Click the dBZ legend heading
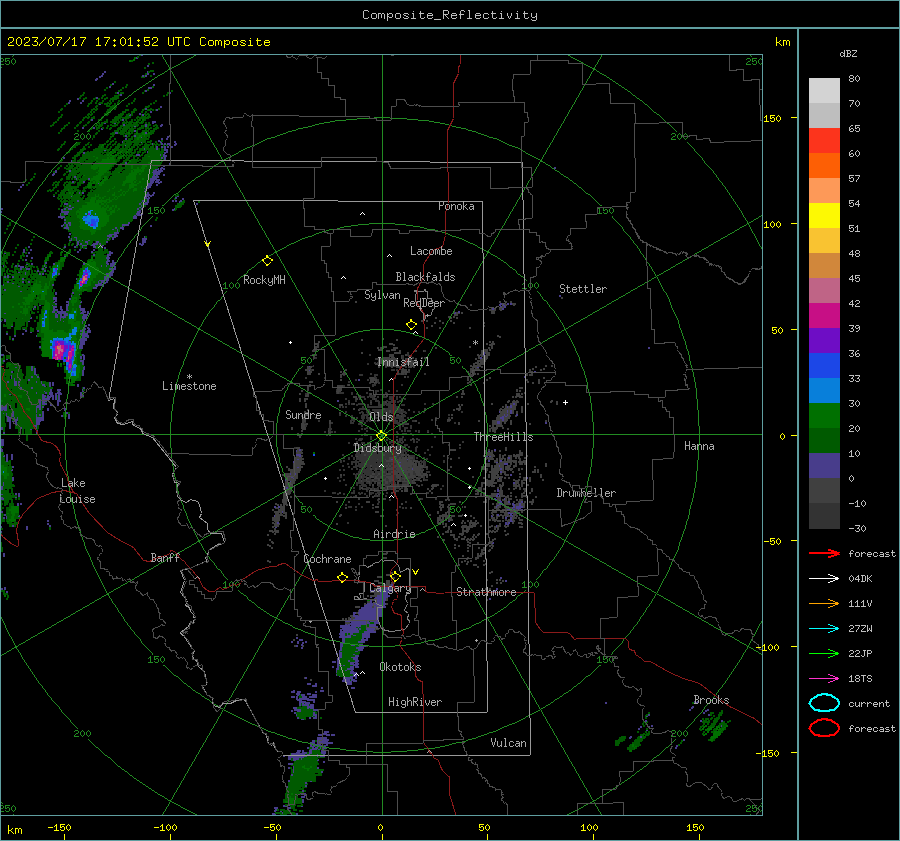 [x=848, y=53]
